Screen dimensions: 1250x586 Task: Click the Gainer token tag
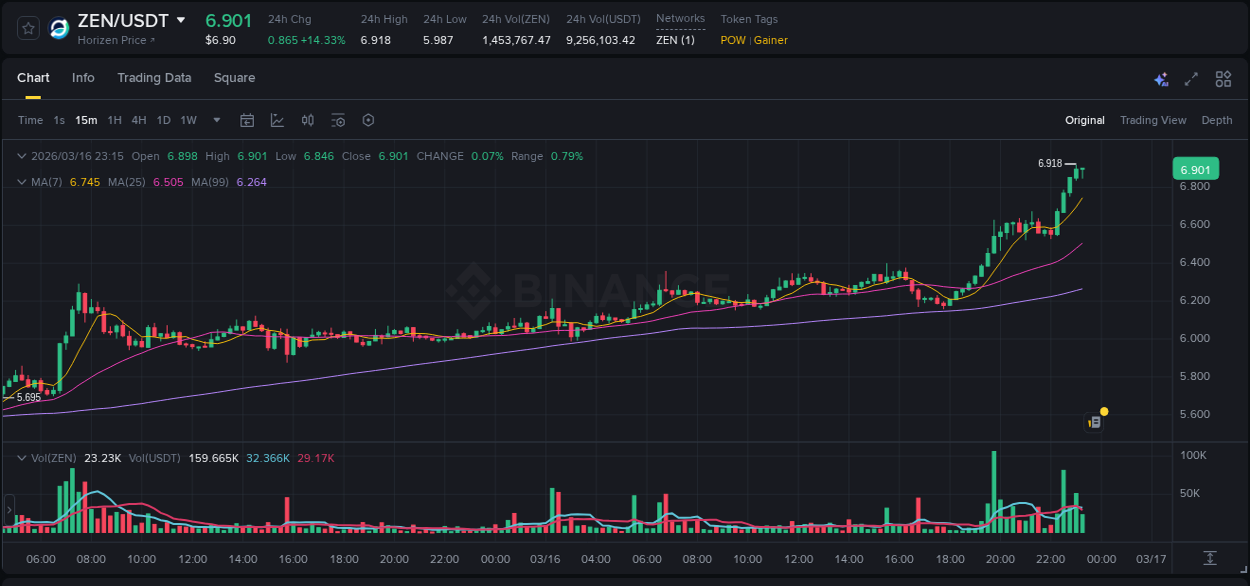(x=770, y=40)
